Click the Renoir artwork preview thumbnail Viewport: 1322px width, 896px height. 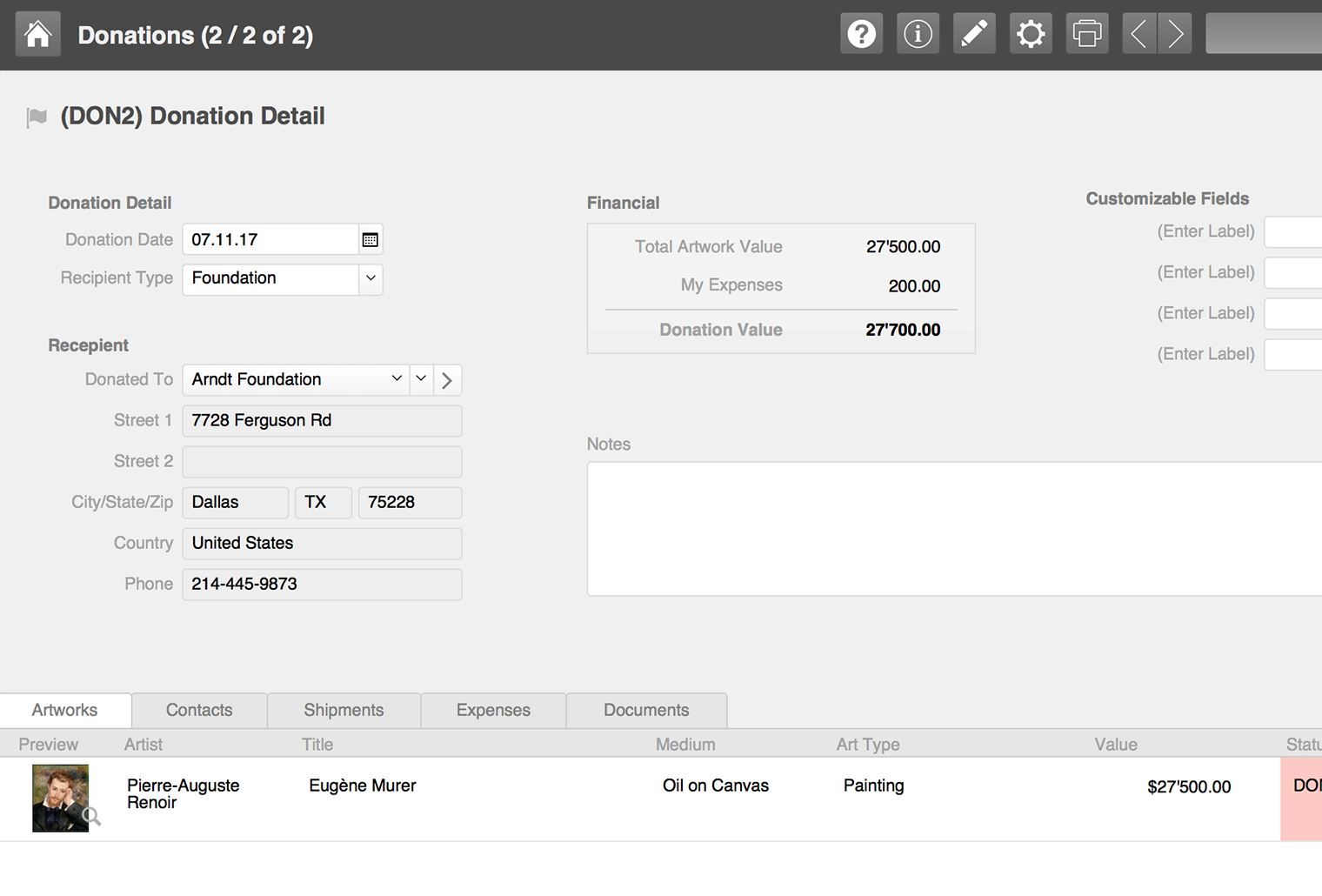[x=61, y=799]
